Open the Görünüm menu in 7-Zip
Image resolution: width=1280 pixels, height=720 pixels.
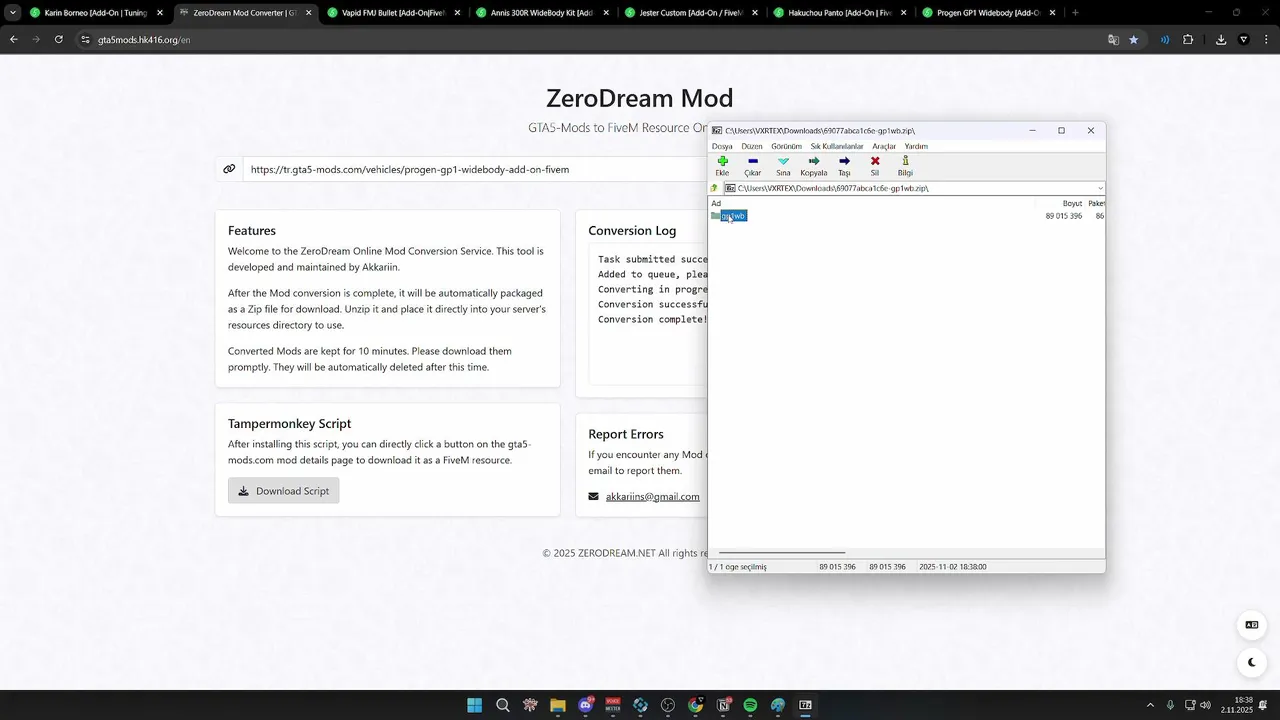(x=786, y=146)
